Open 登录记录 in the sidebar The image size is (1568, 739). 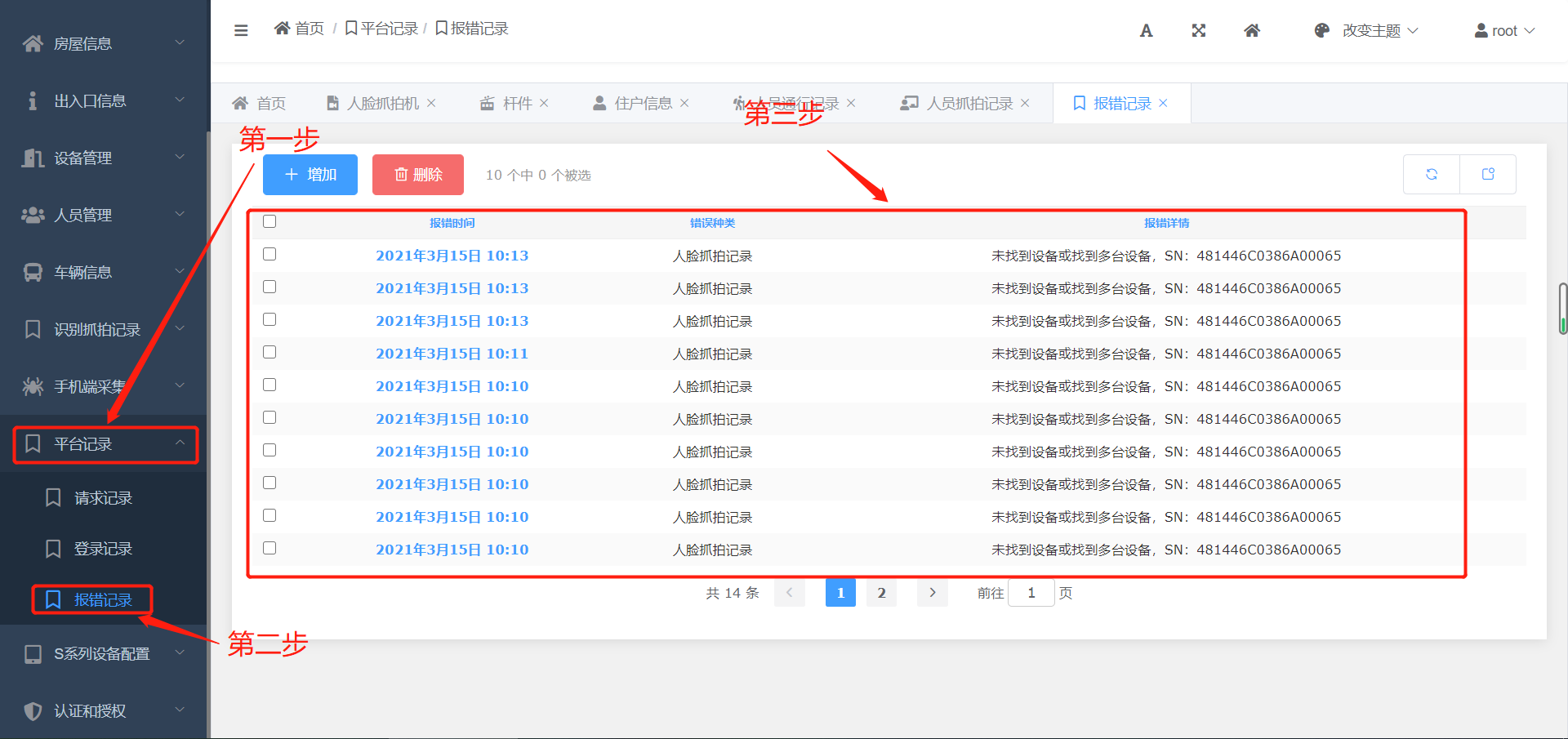click(x=103, y=549)
